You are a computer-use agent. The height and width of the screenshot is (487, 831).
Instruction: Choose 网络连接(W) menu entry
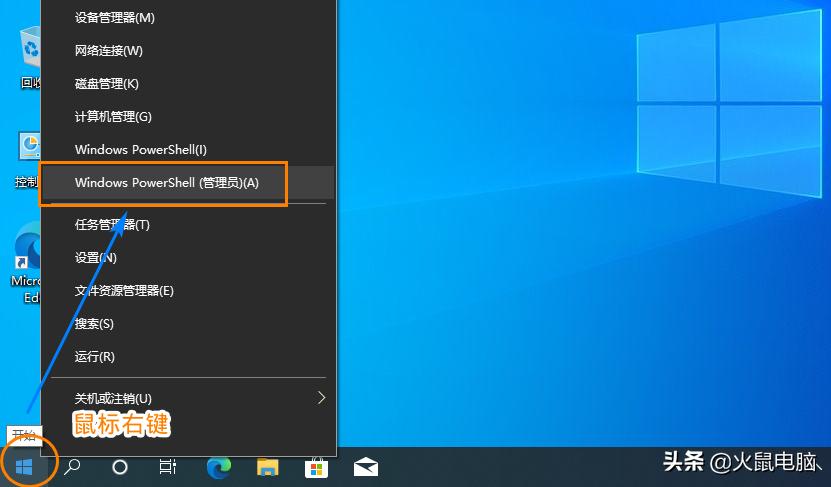[189, 50]
